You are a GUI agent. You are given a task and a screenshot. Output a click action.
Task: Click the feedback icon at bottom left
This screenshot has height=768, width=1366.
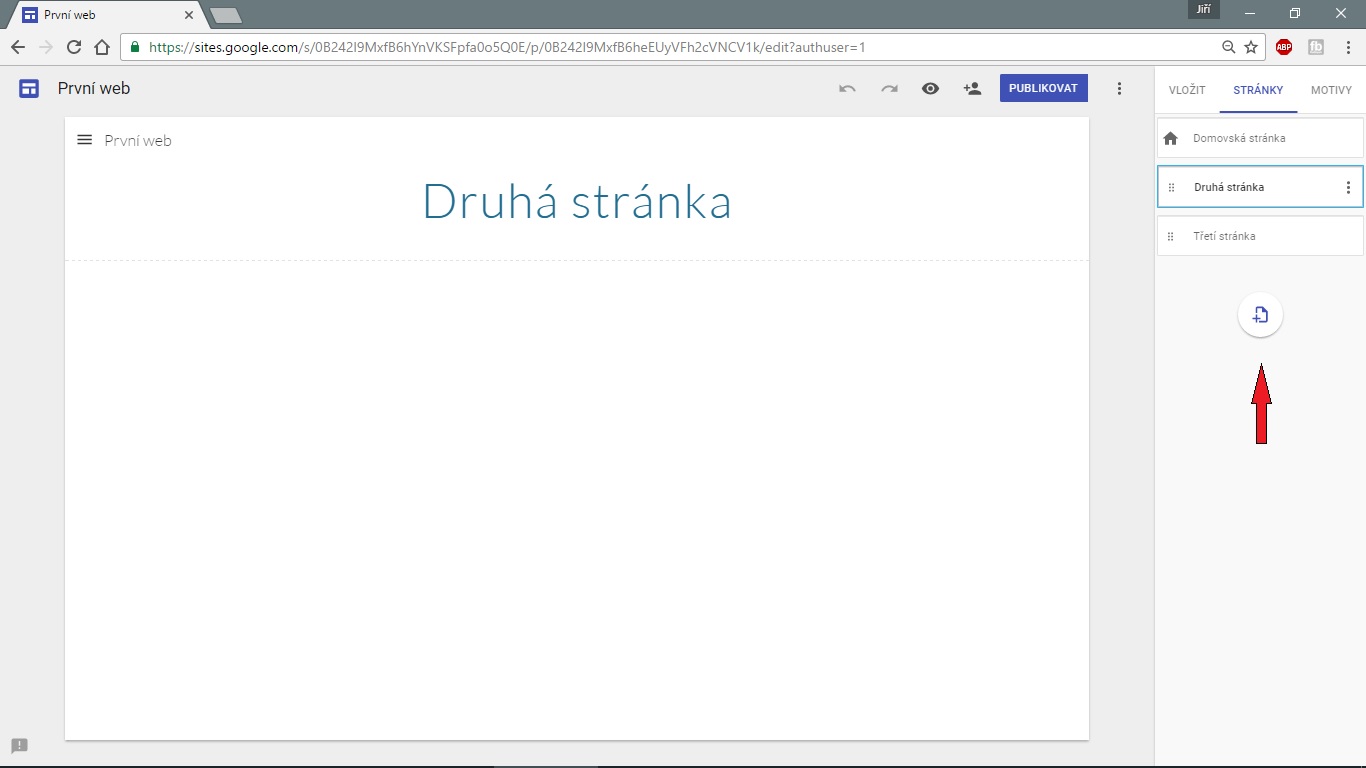pyautogui.click(x=19, y=746)
